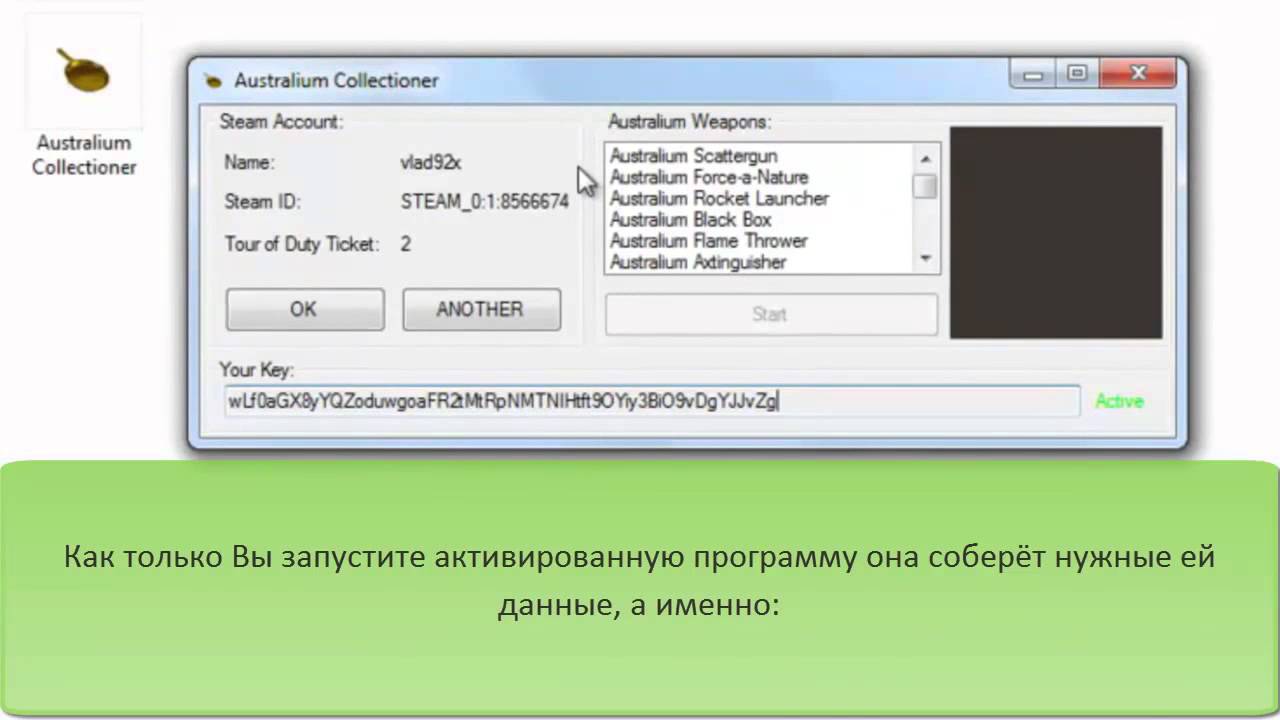This screenshot has width=1280, height=720.
Task: Select Australium Rocket Launcher in the list
Action: point(758,198)
